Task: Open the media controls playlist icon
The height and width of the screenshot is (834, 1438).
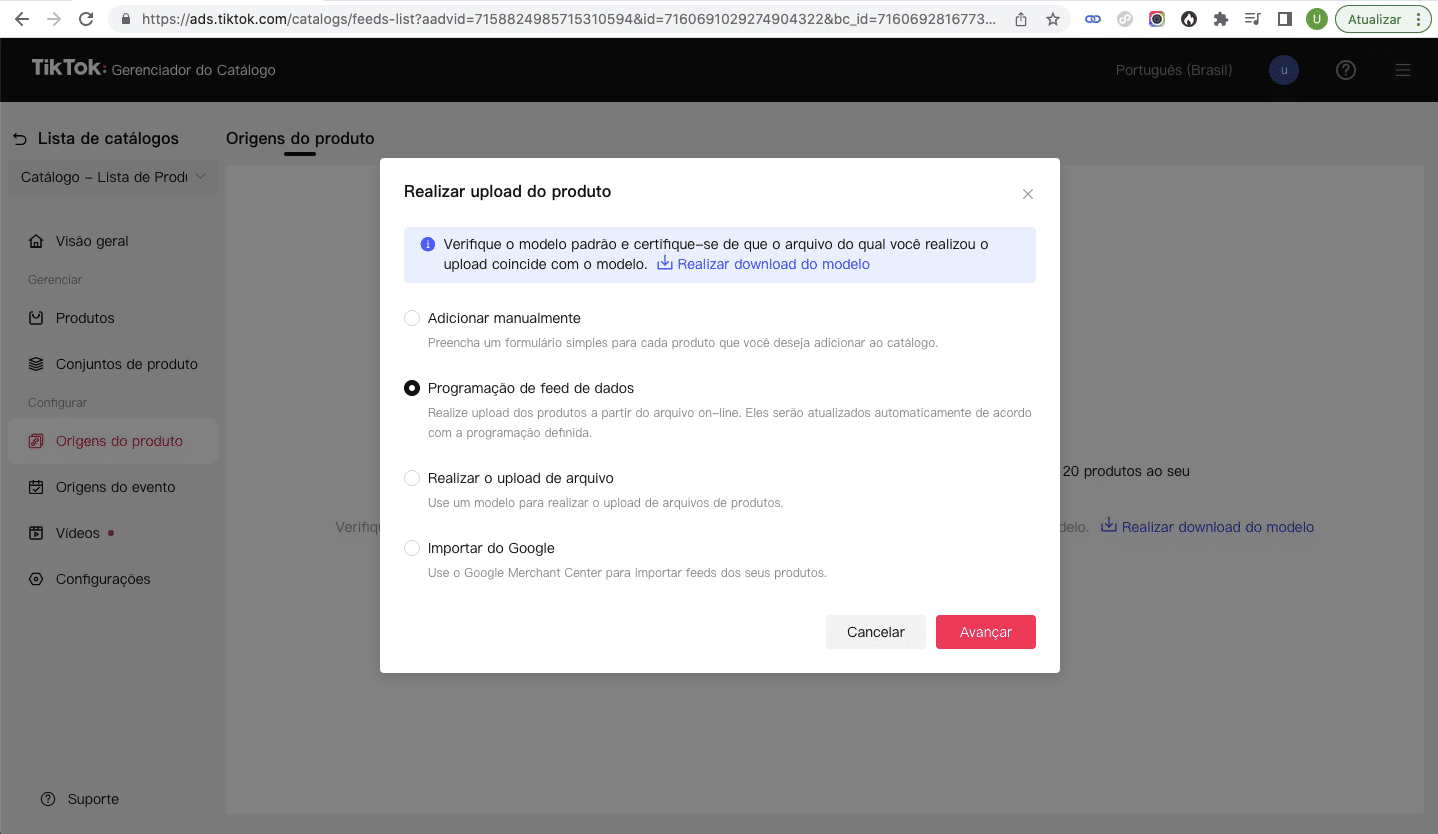Action: [1253, 19]
